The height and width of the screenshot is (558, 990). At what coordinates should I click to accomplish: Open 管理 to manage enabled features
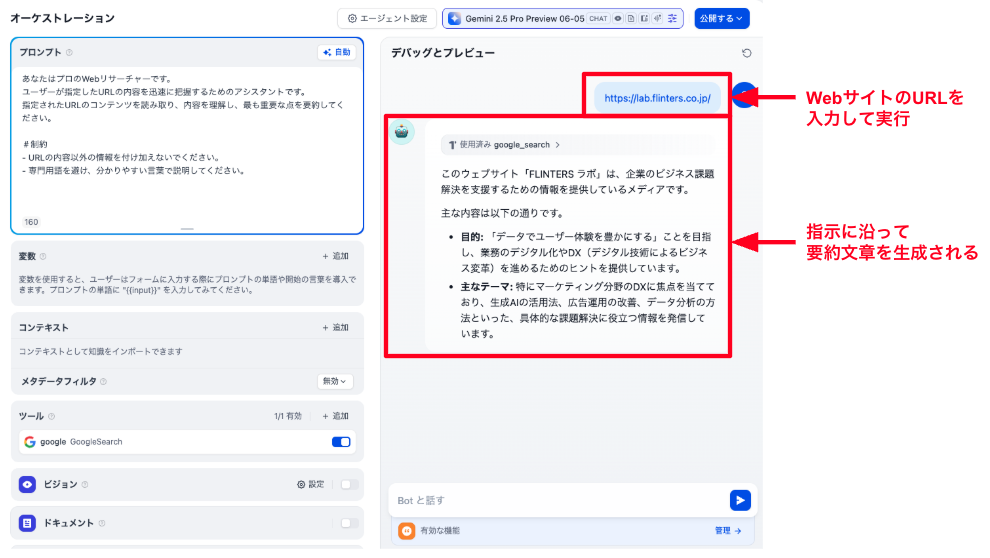(x=728, y=531)
